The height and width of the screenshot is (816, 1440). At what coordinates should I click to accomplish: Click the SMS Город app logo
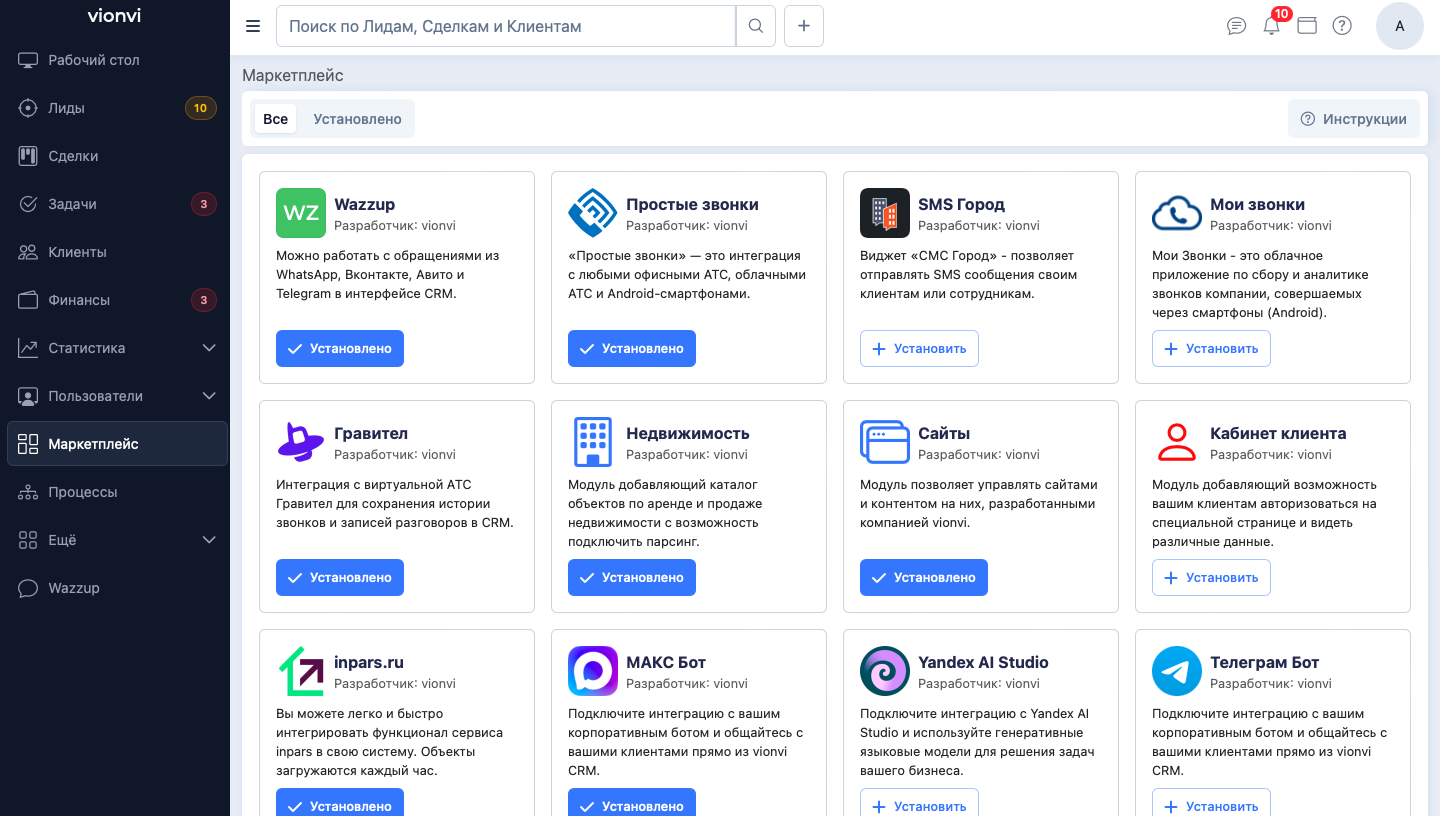[x=885, y=213]
